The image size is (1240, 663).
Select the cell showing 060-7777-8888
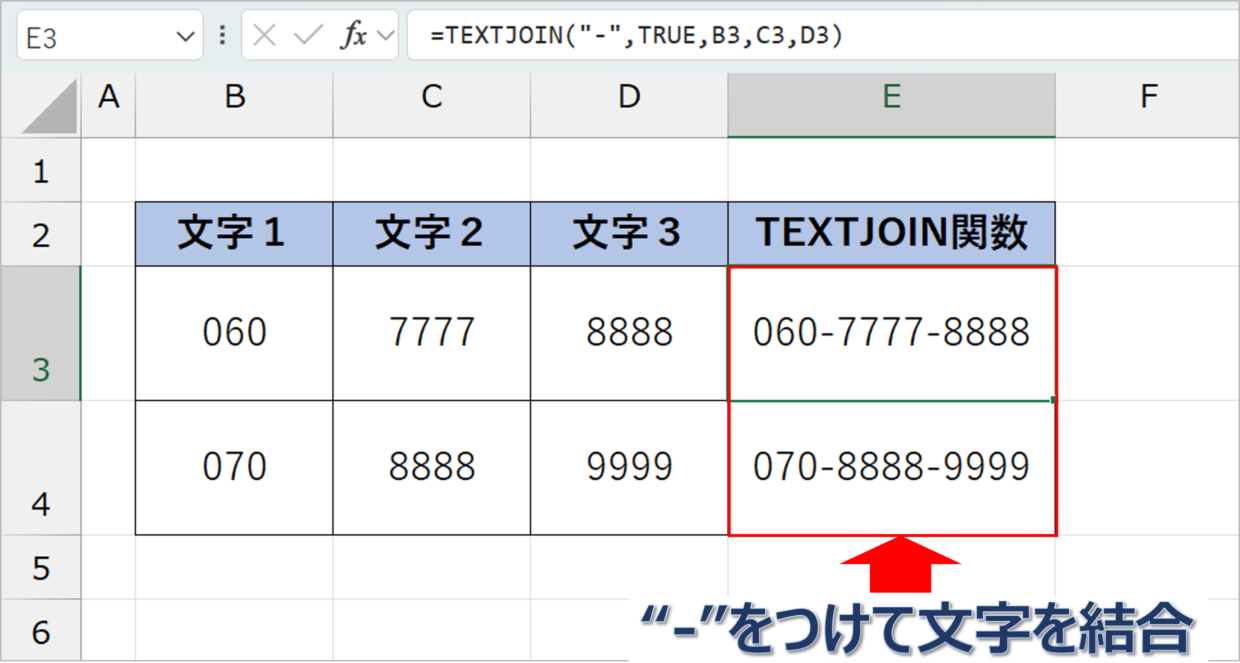pos(892,333)
